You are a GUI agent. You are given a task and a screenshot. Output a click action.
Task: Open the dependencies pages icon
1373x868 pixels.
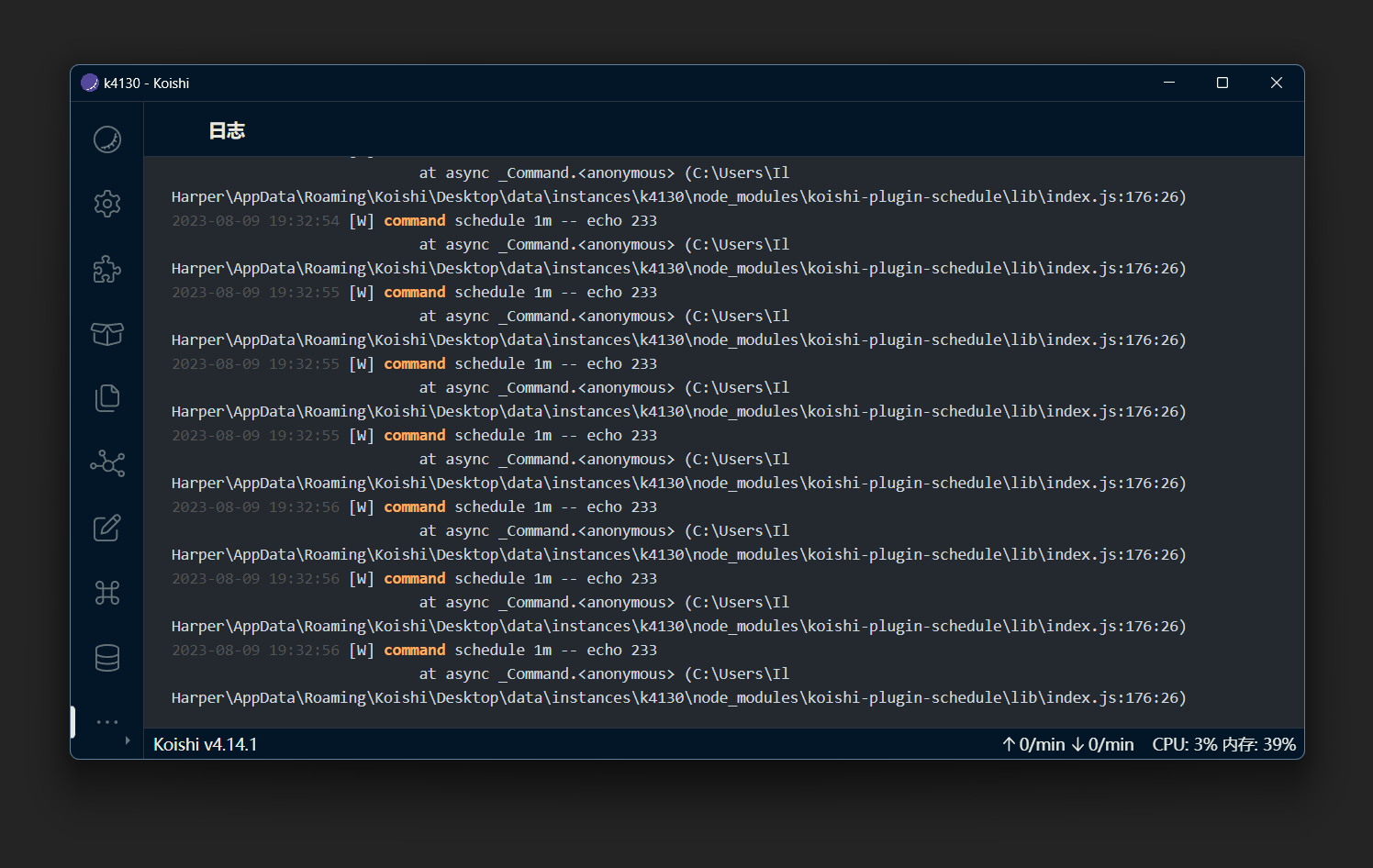(x=107, y=398)
